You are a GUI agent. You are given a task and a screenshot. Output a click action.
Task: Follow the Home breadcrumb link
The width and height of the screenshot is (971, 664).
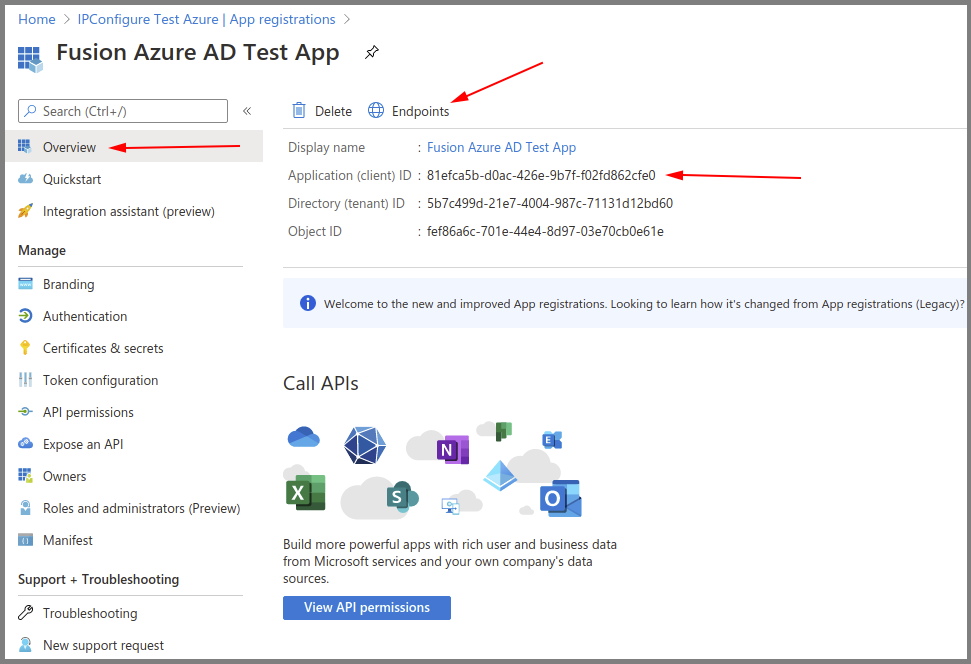(37, 19)
